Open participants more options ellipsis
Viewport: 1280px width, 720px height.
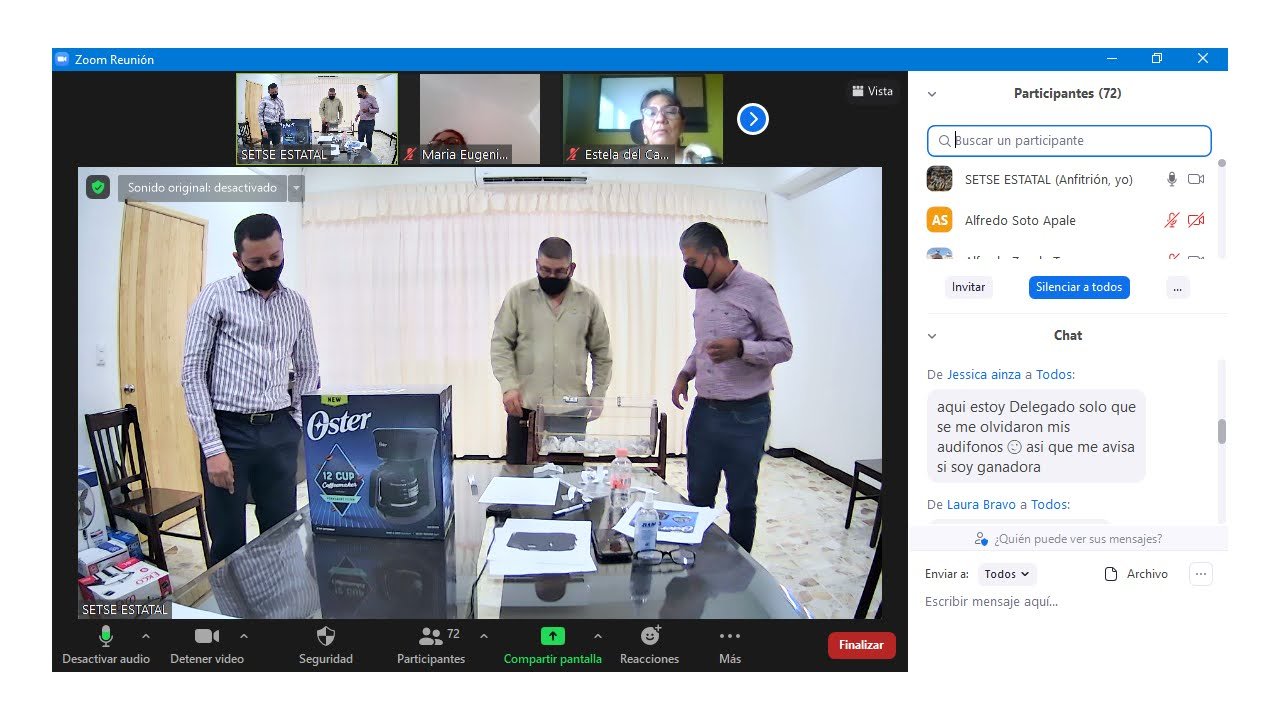[x=1177, y=287]
